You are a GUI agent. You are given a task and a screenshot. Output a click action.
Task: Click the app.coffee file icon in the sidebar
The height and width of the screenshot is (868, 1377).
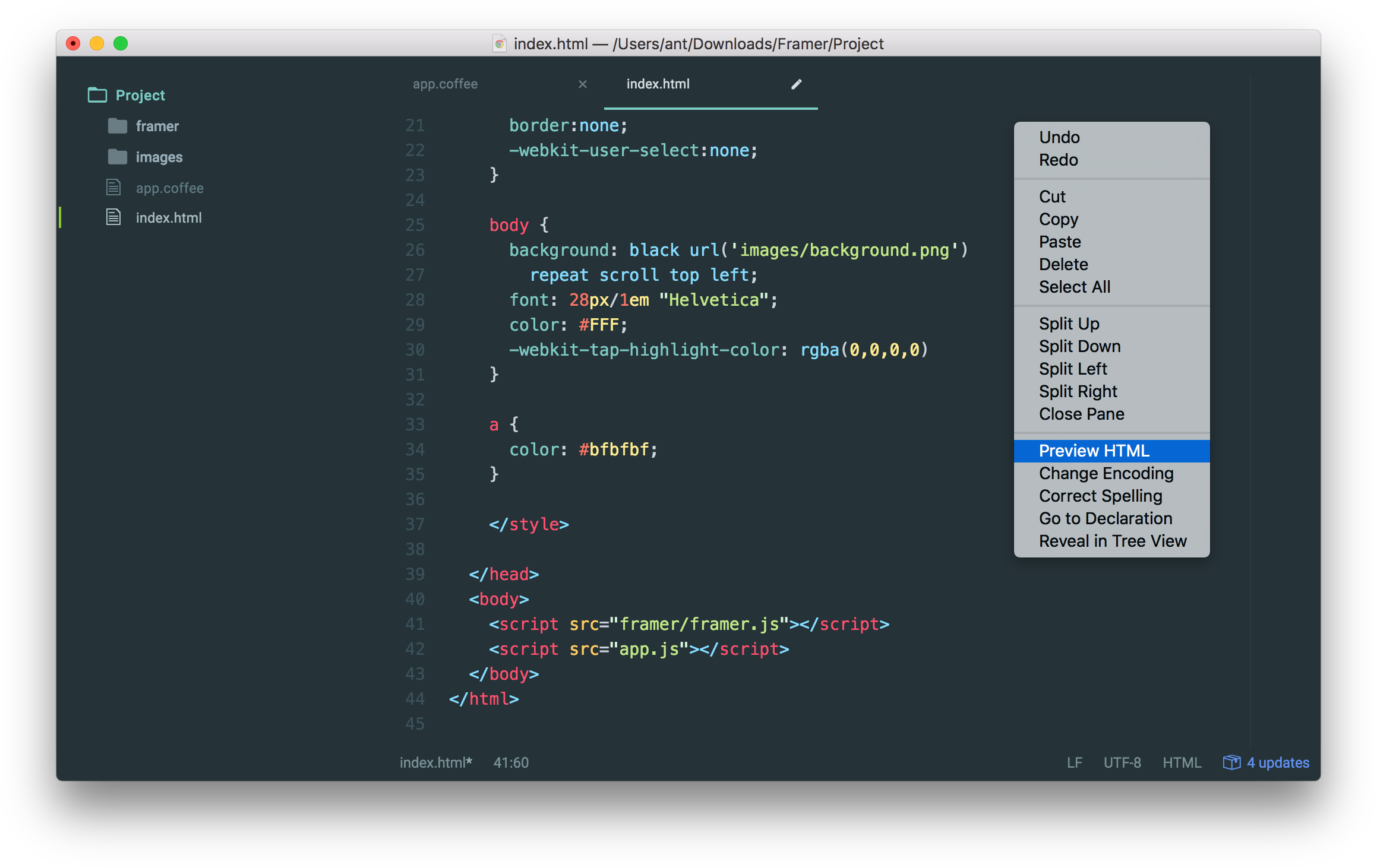113,188
